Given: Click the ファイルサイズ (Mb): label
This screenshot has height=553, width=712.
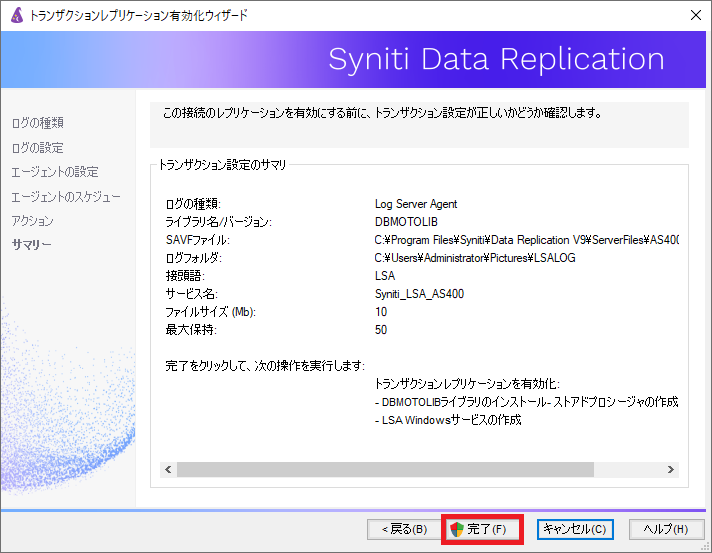Looking at the screenshot, I should click(210, 312).
